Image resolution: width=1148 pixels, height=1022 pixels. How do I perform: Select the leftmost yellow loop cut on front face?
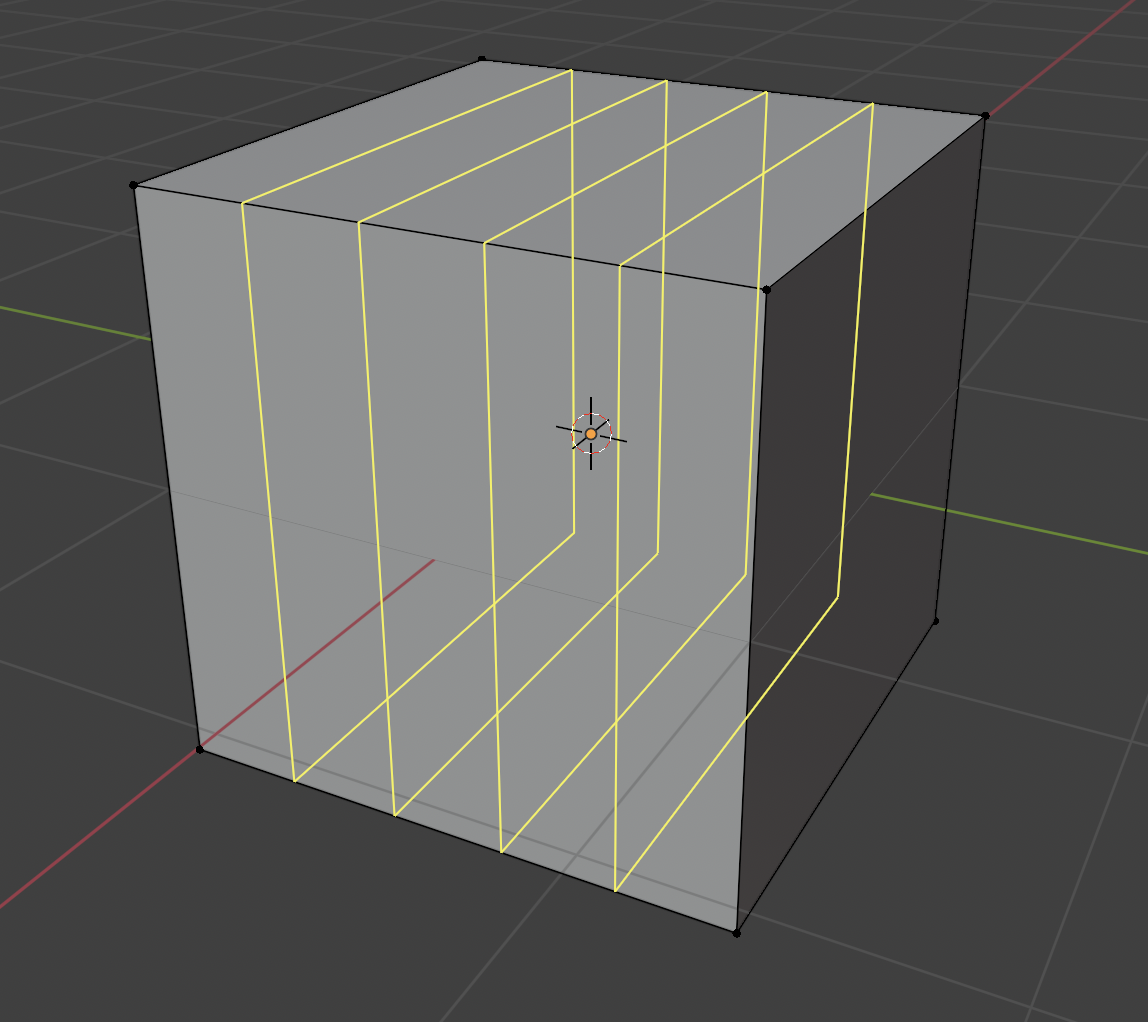coord(268,490)
